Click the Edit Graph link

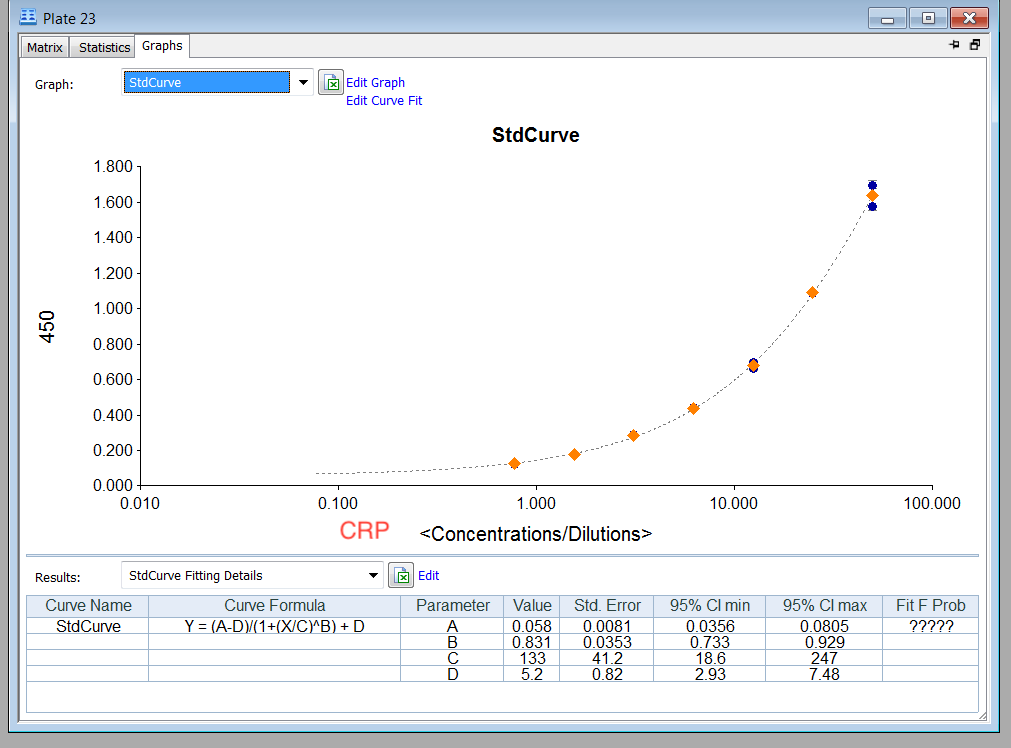click(375, 83)
